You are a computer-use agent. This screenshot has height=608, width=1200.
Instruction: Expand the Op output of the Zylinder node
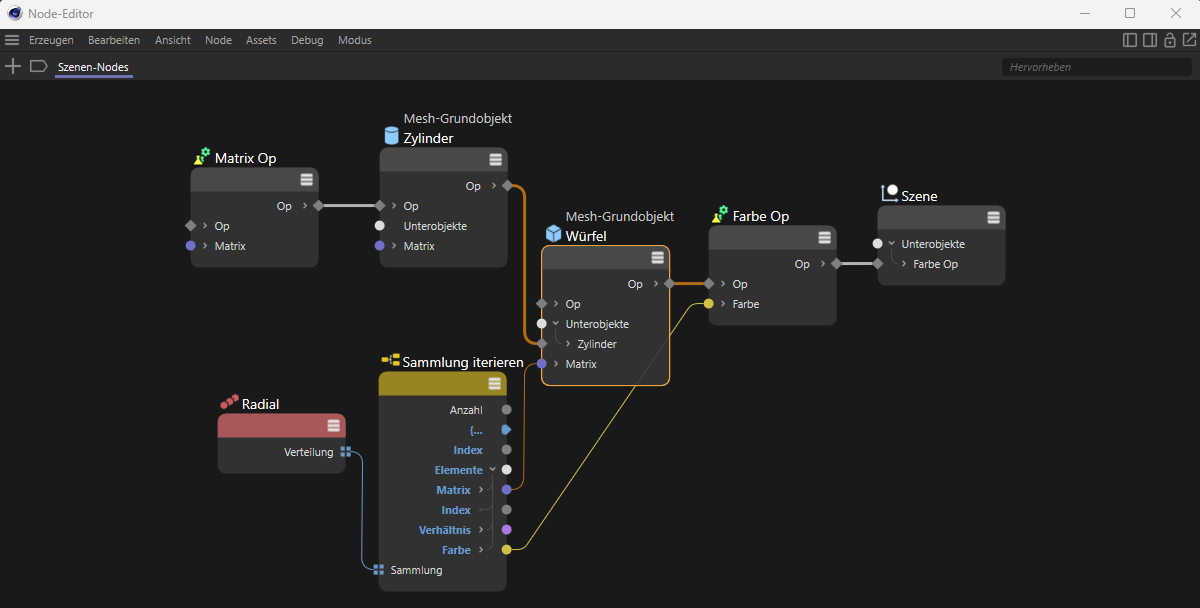492,186
